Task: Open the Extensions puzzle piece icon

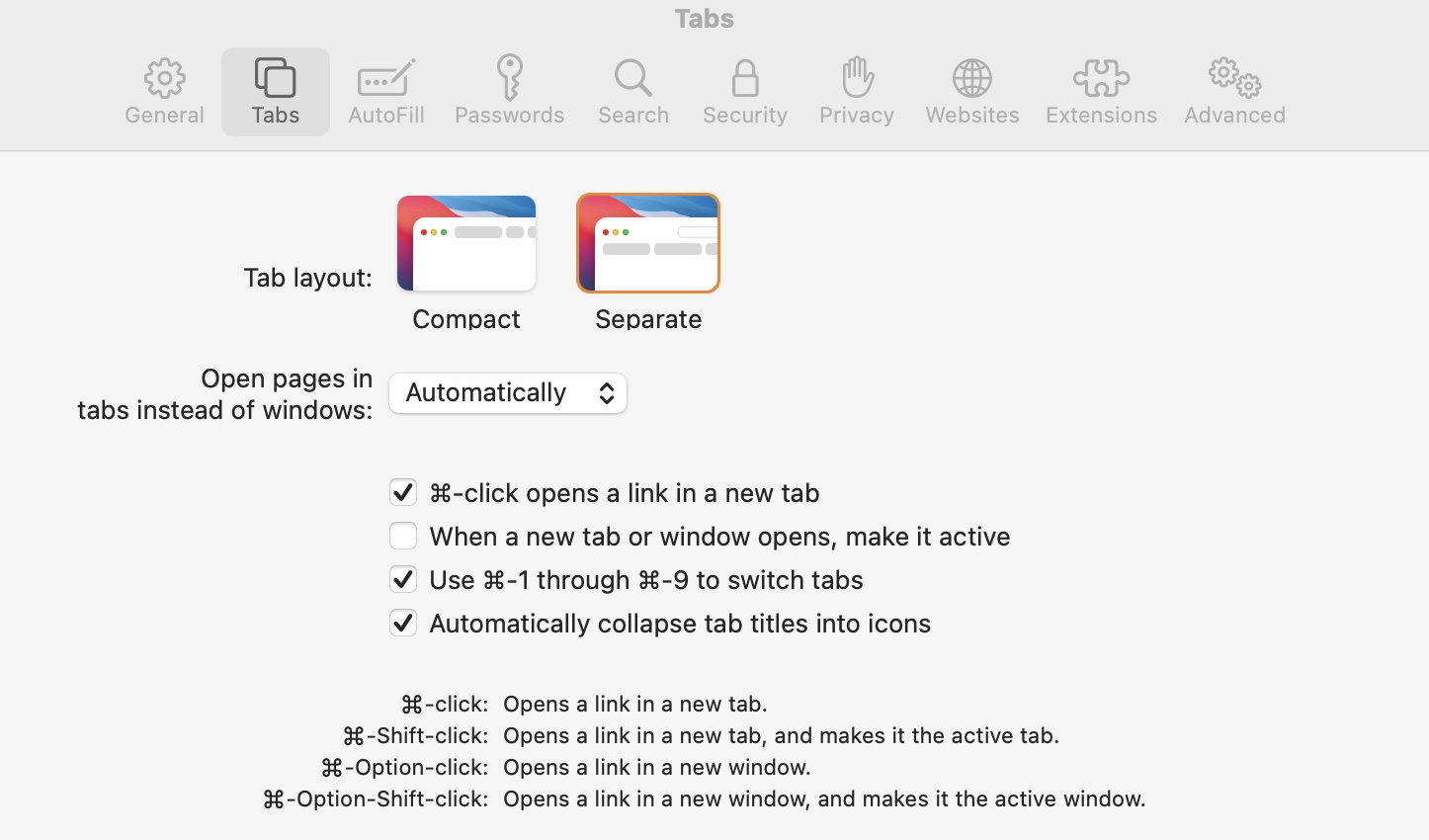Action: [1101, 78]
